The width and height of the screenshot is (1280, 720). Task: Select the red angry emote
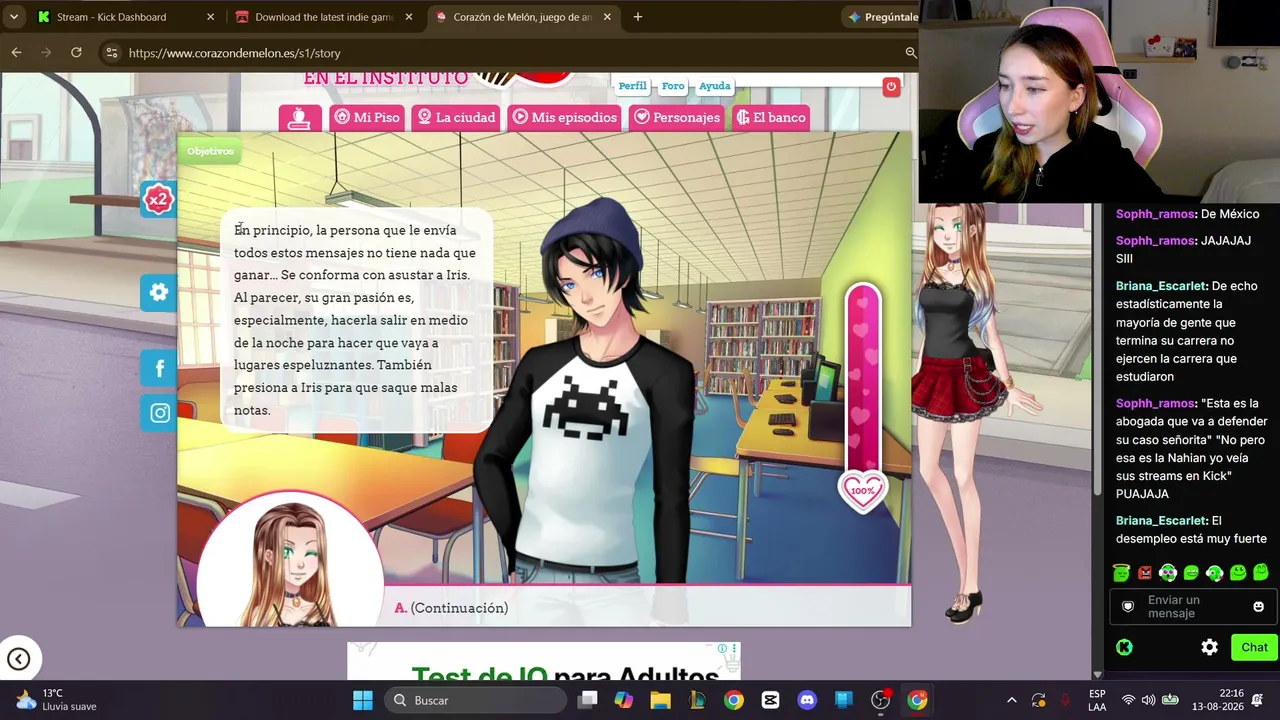pos(1145,573)
